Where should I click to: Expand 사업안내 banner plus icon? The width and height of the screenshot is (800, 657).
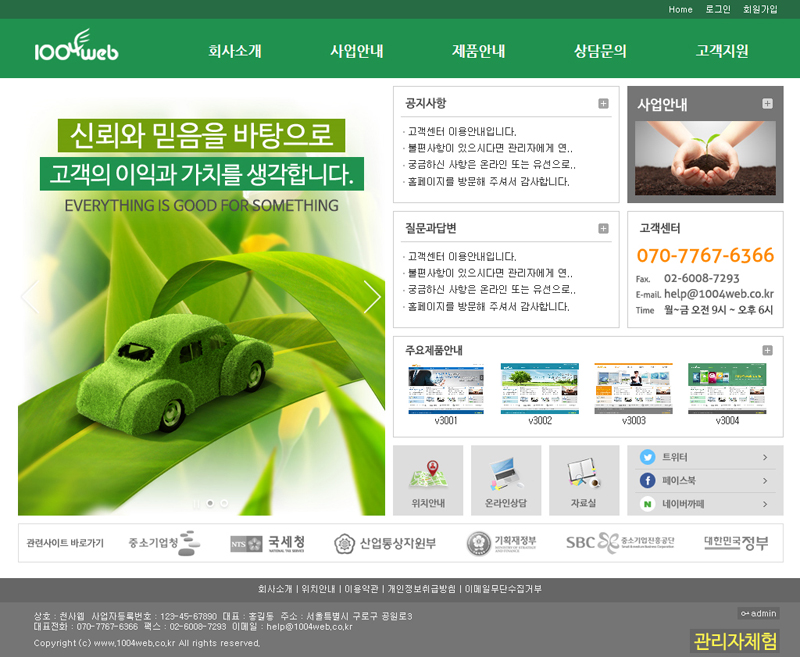(x=767, y=103)
